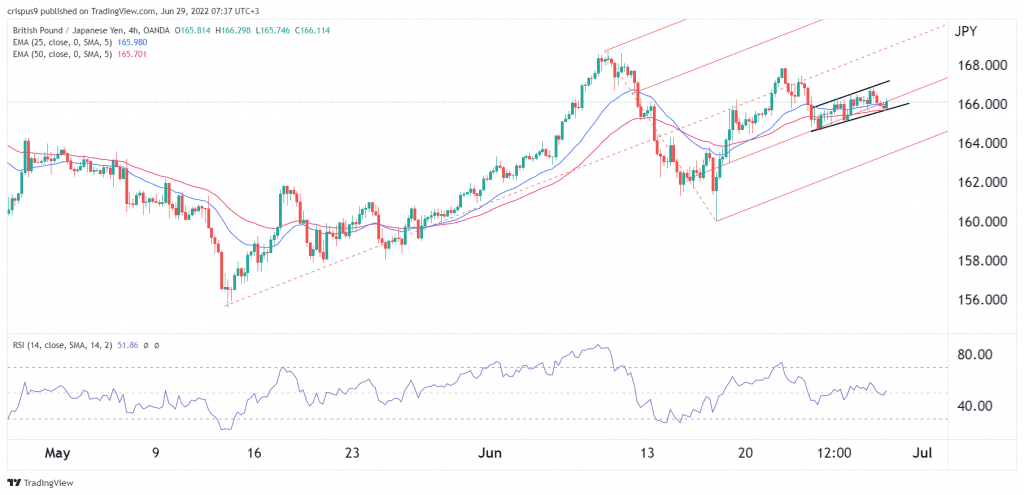Screen dimensions: 1024x495
Task: Click the 40.00 RSI axis label
Action: coord(974,406)
